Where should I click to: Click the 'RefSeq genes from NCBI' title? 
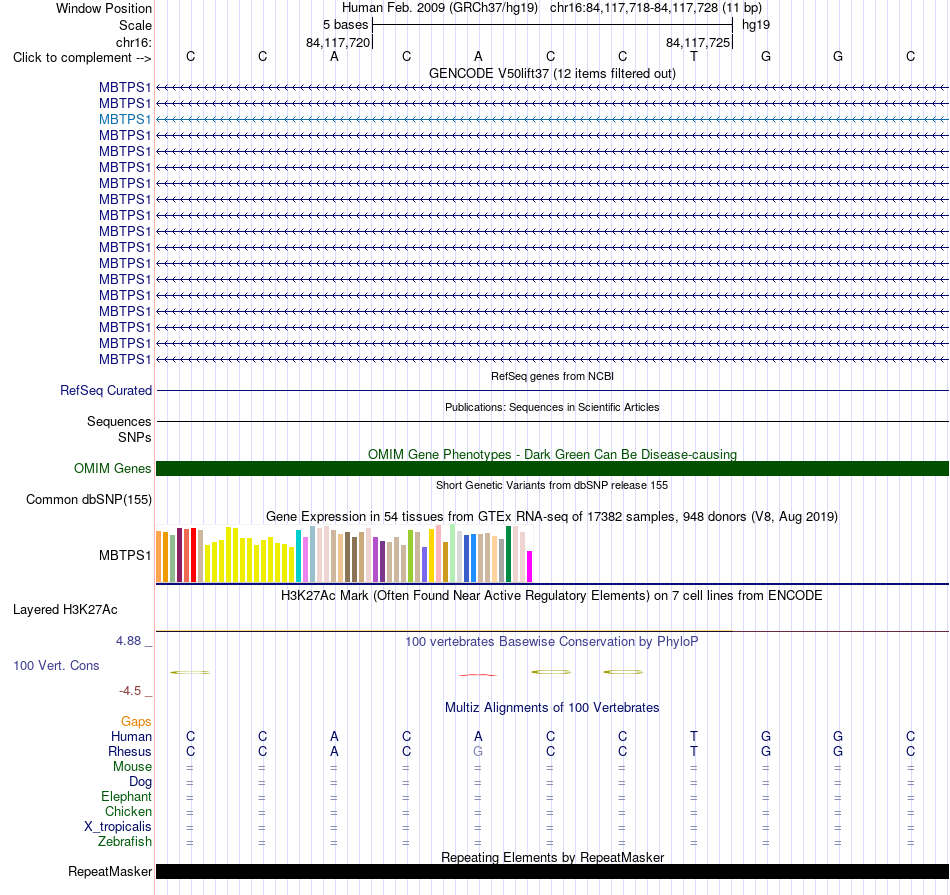coord(552,376)
